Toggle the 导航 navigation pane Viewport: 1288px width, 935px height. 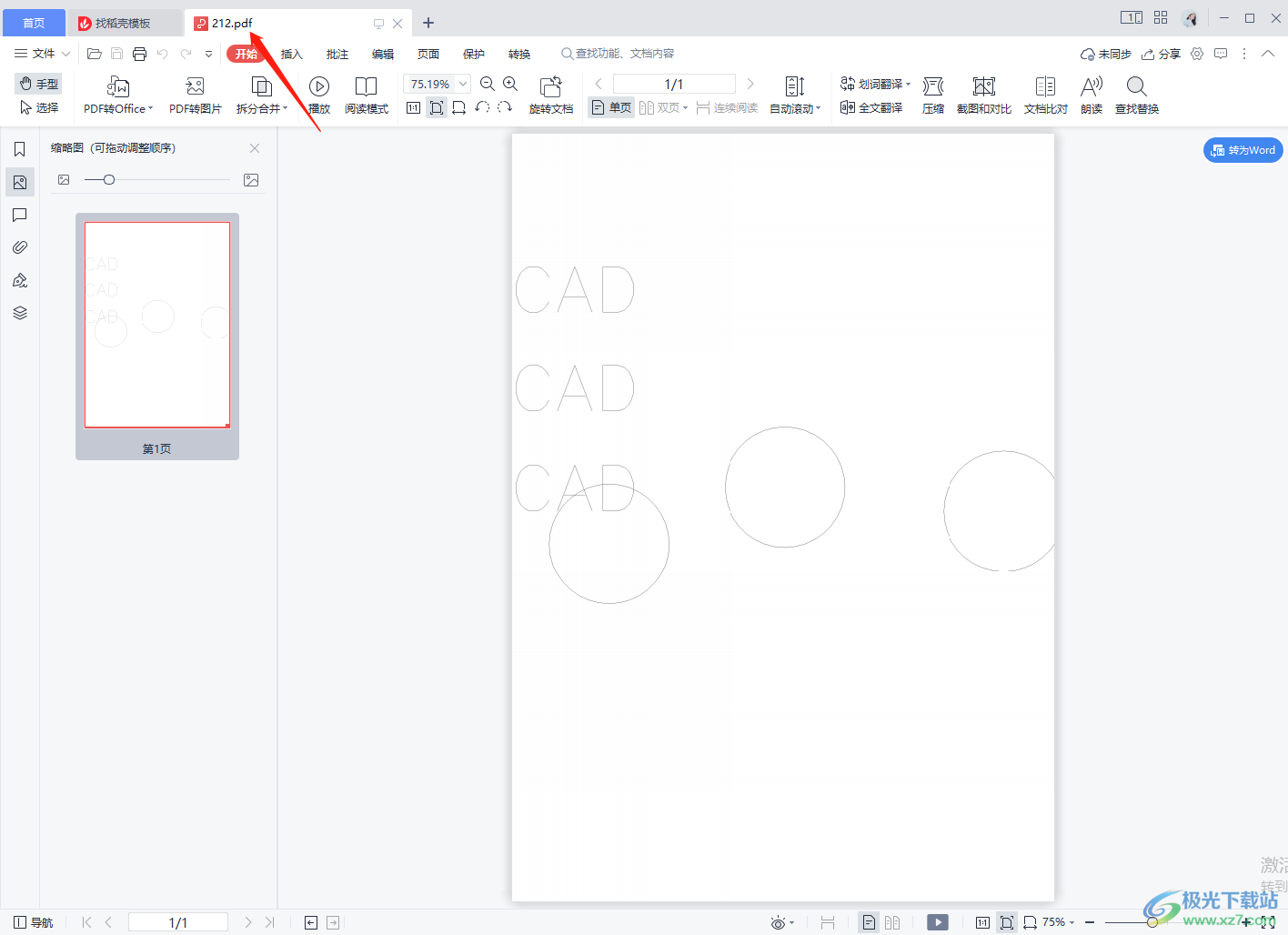coord(34,922)
